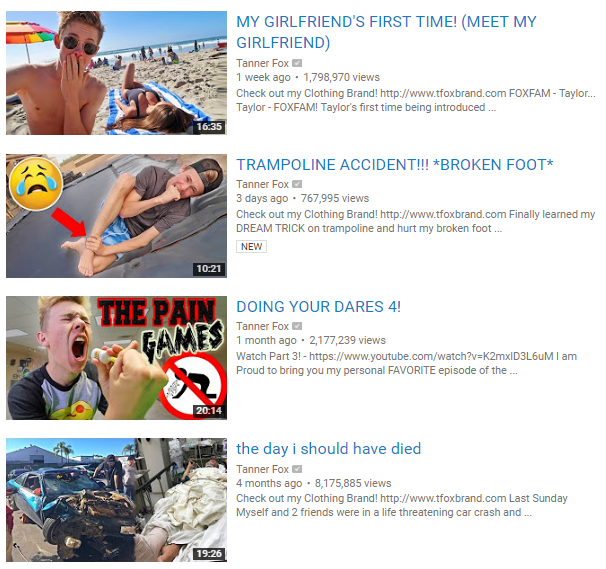Open The Pain Games thumbnail
Screen dimensions: 606x569
pyautogui.click(x=116, y=358)
